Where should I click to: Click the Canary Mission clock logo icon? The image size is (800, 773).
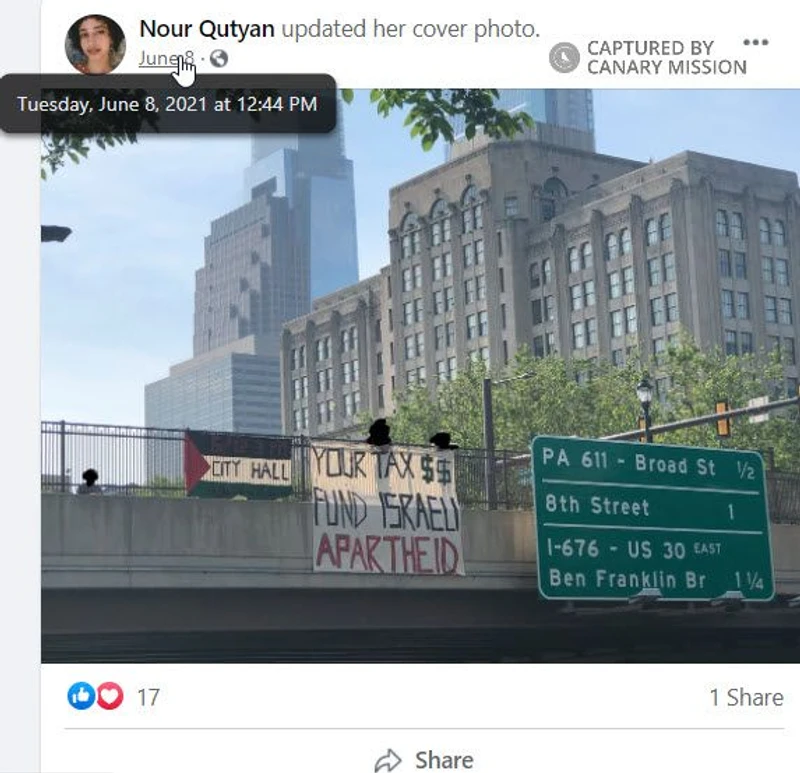pos(564,58)
